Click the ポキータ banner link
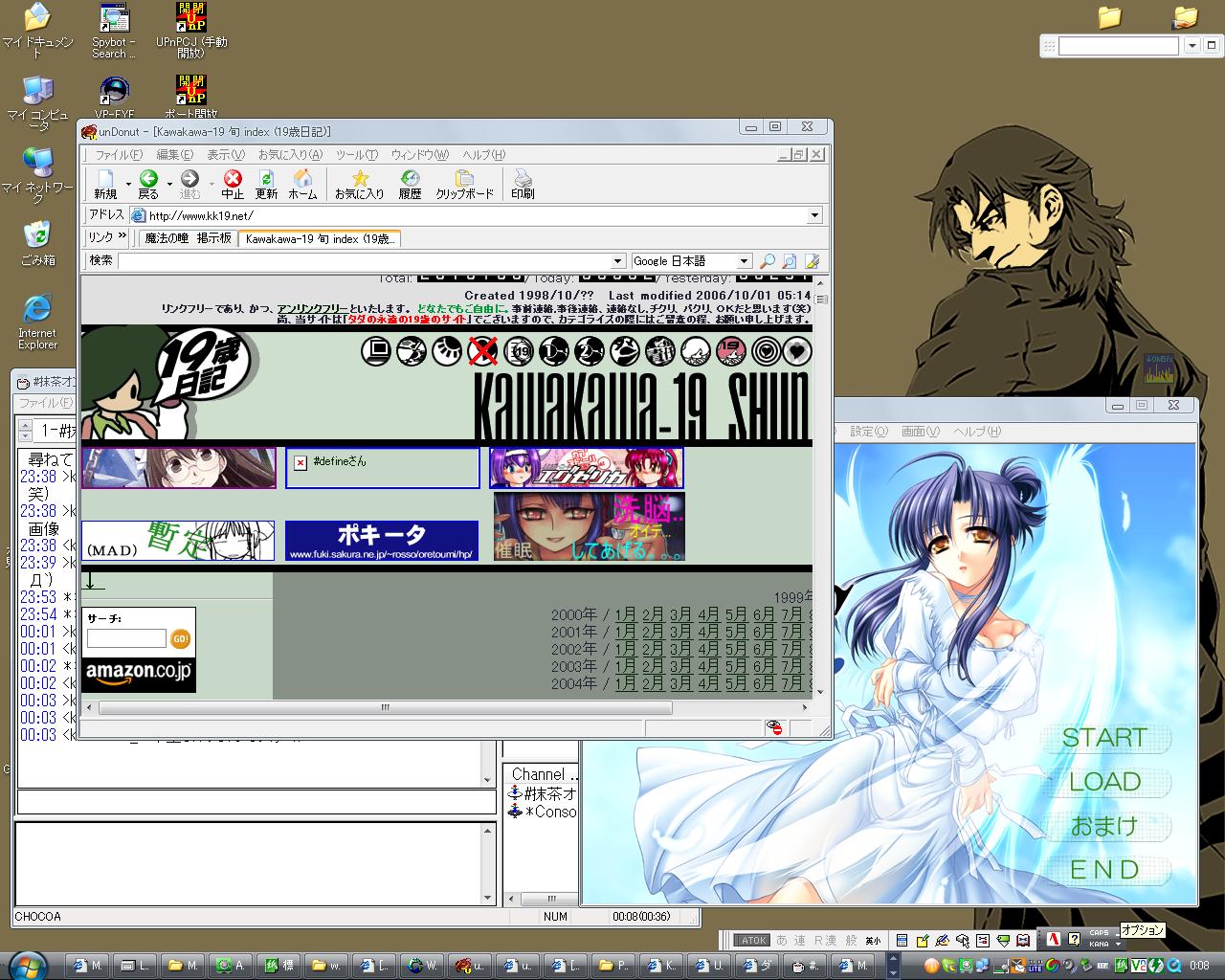Viewport: 1225px width, 980px height. (382, 541)
